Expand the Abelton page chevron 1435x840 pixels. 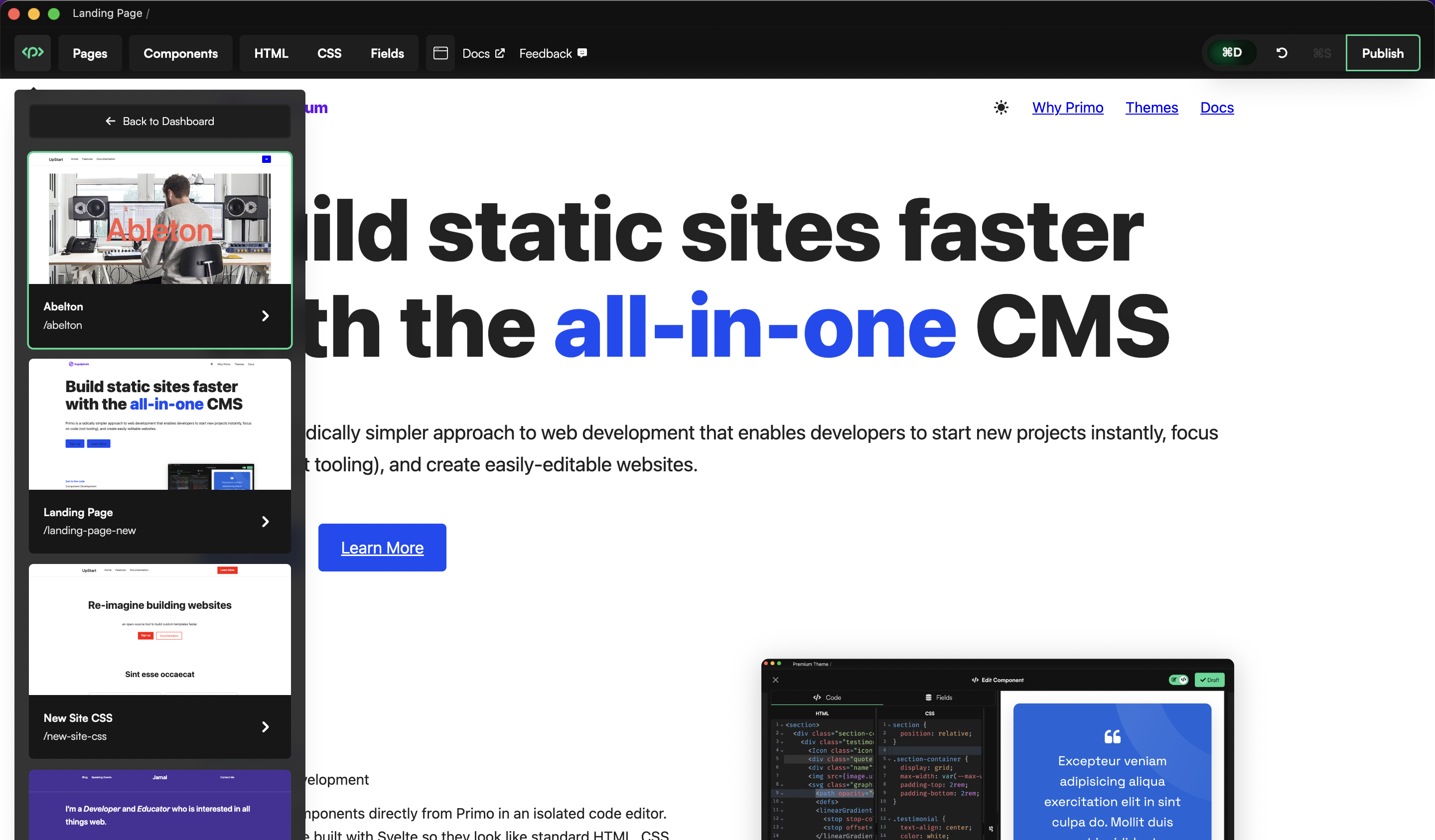click(x=266, y=315)
